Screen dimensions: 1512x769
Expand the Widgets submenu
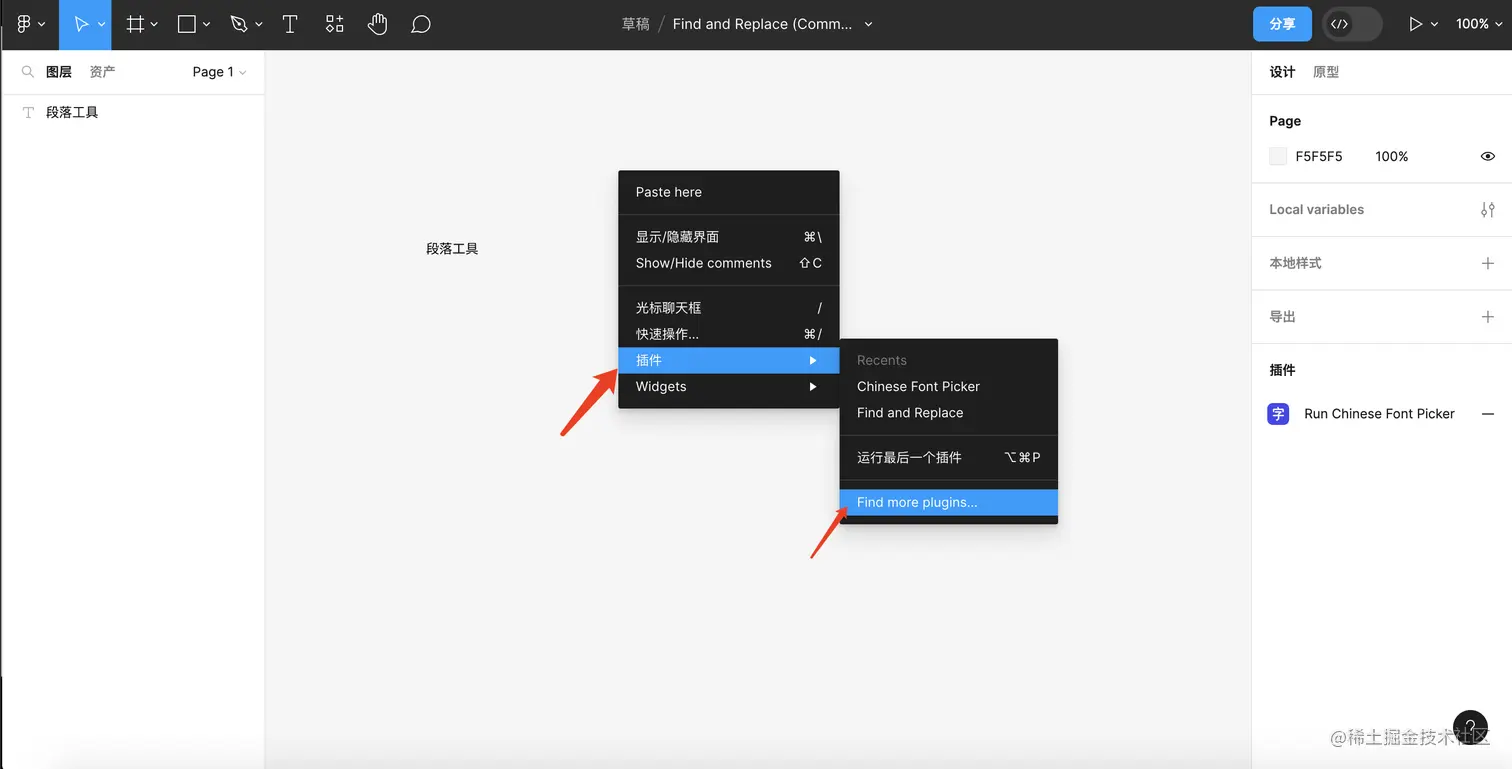[728, 387]
